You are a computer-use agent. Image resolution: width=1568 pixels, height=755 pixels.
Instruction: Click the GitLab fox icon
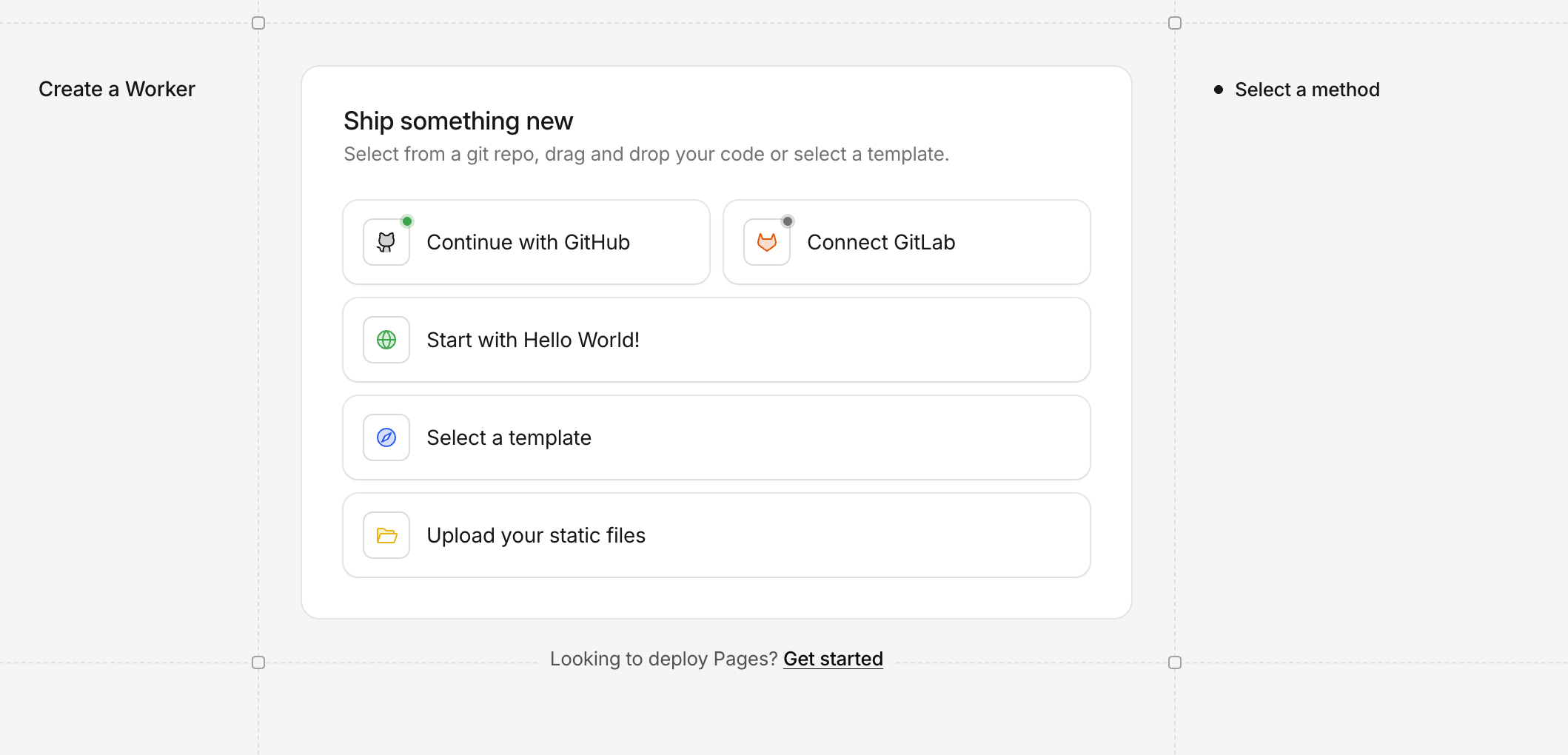767,242
